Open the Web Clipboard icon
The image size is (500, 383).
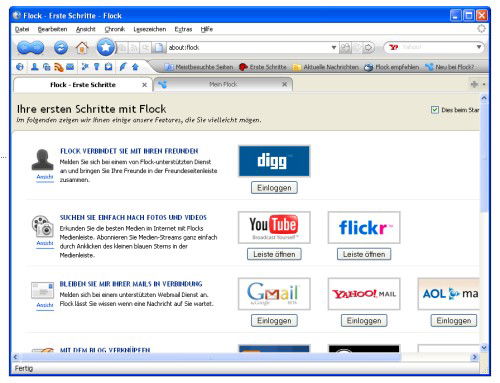coord(108,67)
